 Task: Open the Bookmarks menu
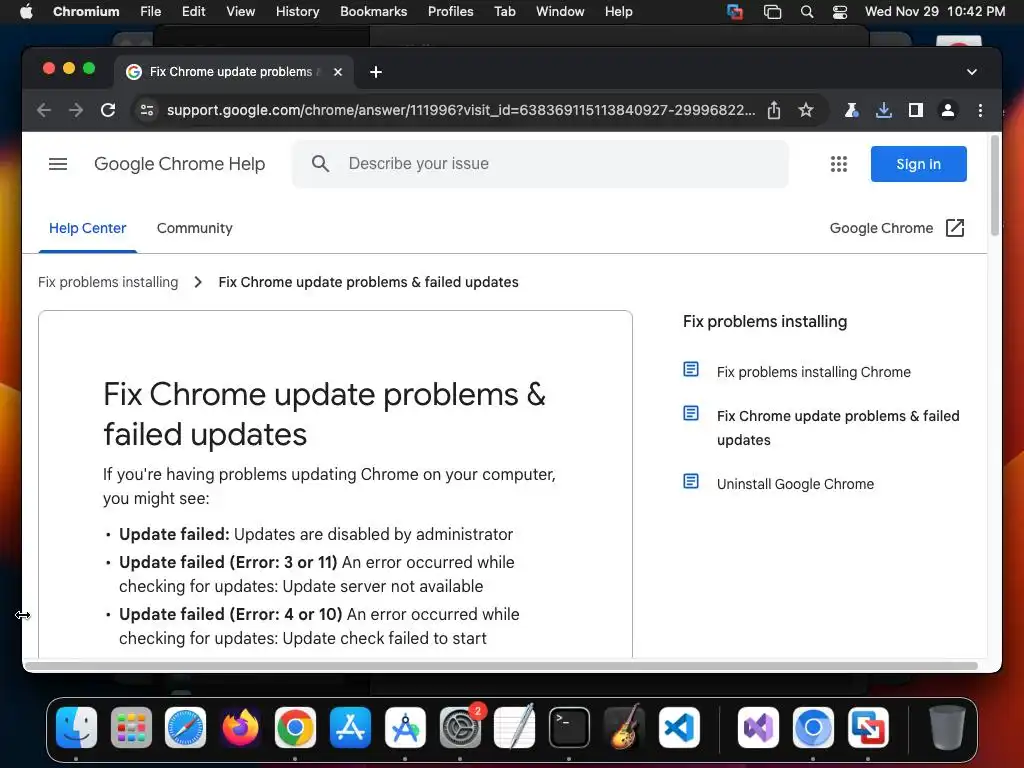tap(374, 12)
